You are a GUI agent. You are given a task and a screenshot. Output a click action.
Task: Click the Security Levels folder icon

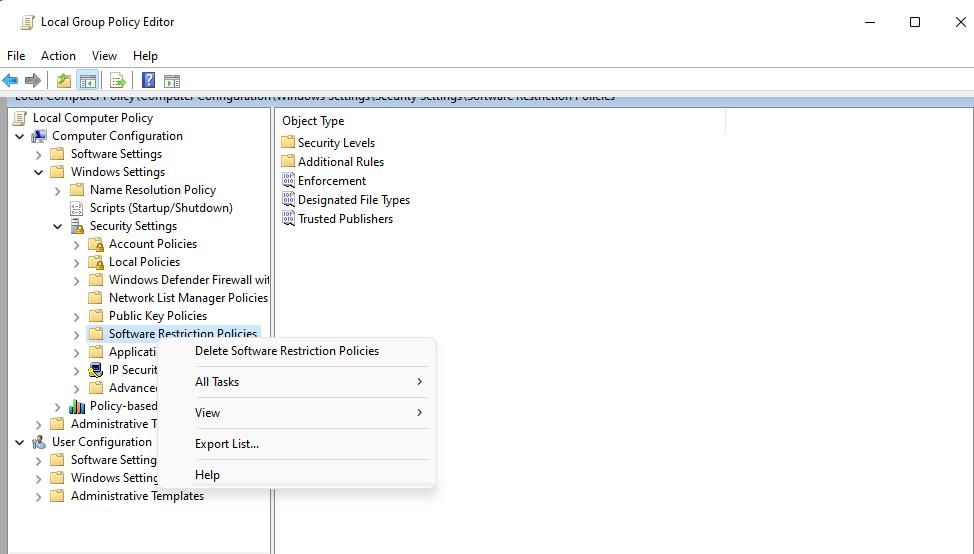(x=288, y=142)
